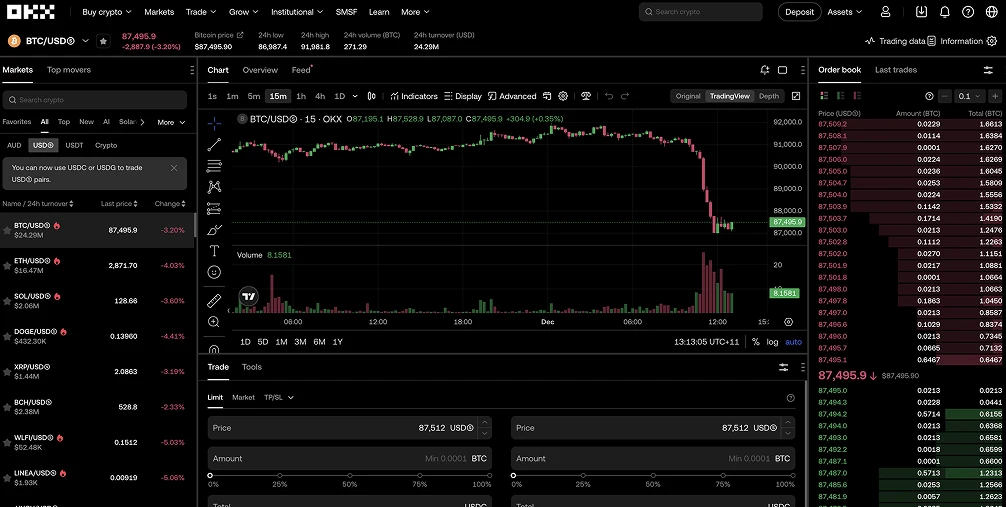The width and height of the screenshot is (1006, 507).
Task: Expand the More categories dropdown in Markets
Action: click(x=171, y=122)
